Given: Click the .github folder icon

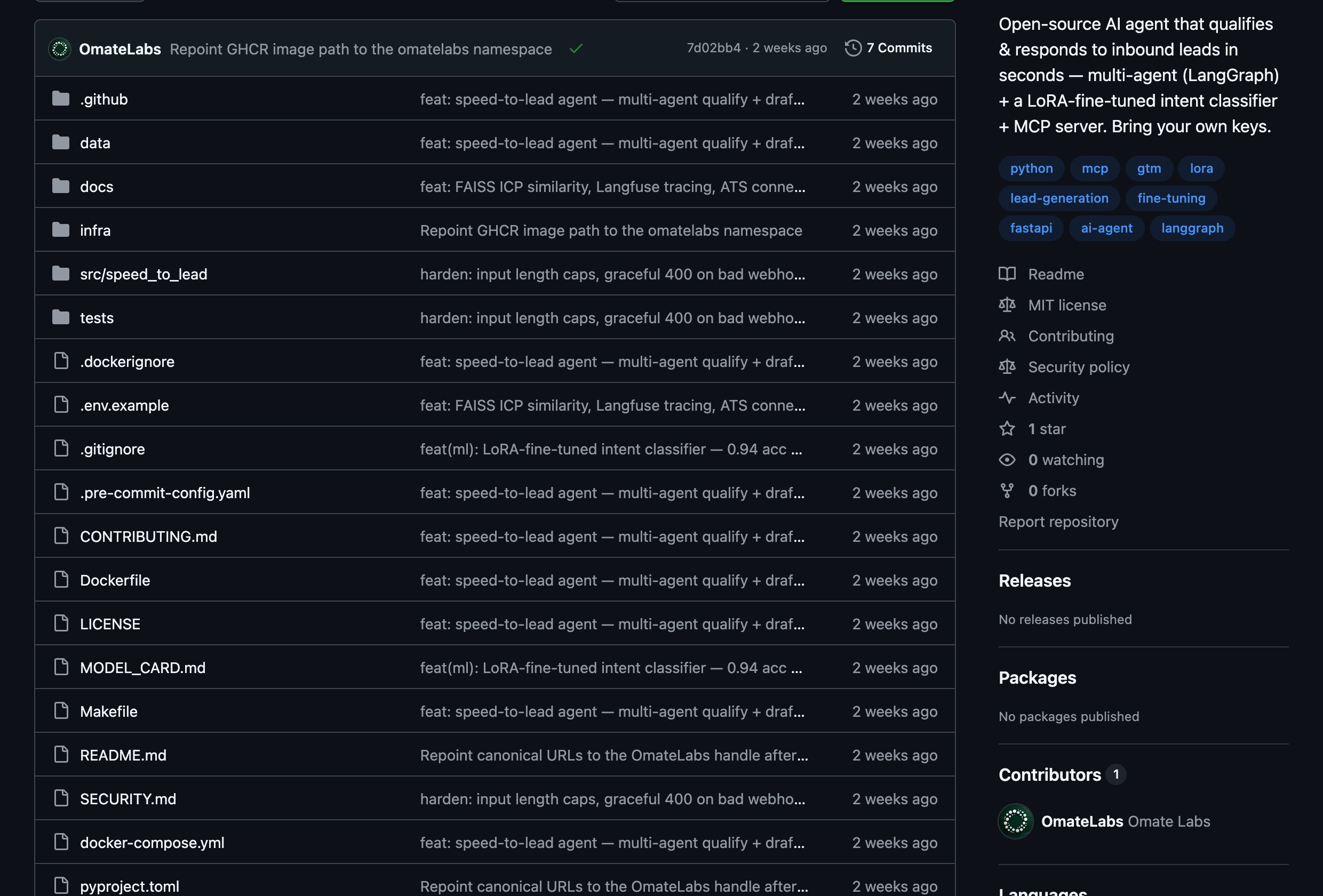Looking at the screenshot, I should coord(61,99).
